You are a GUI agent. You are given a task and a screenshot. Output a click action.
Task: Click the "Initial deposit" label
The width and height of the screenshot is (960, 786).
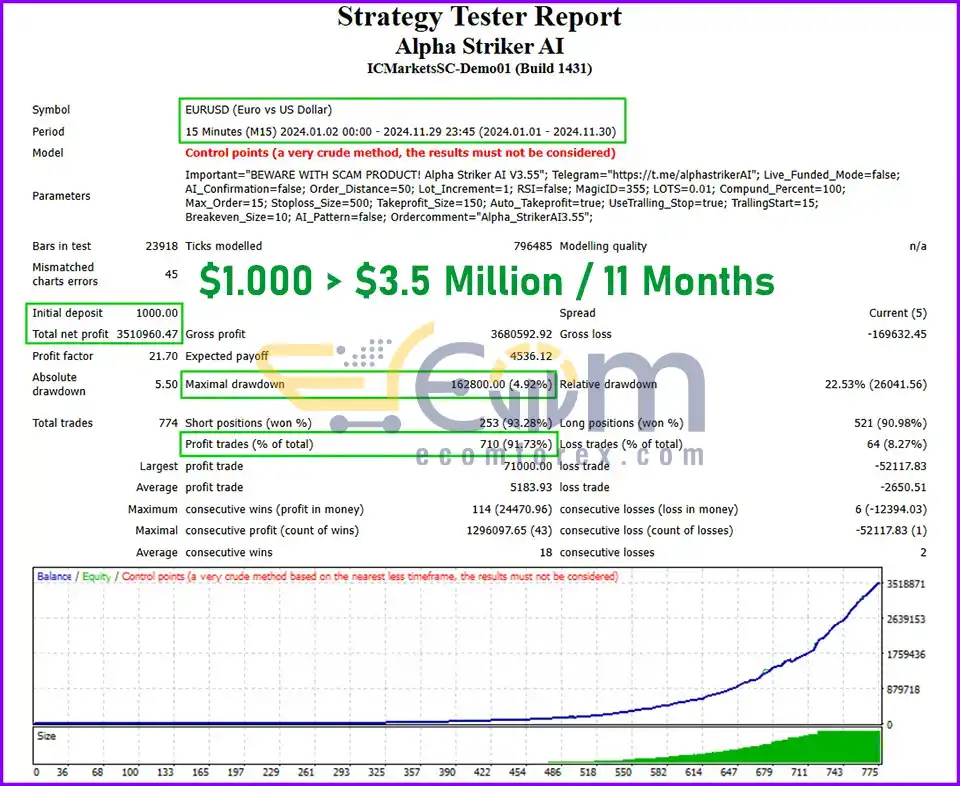tap(67, 313)
